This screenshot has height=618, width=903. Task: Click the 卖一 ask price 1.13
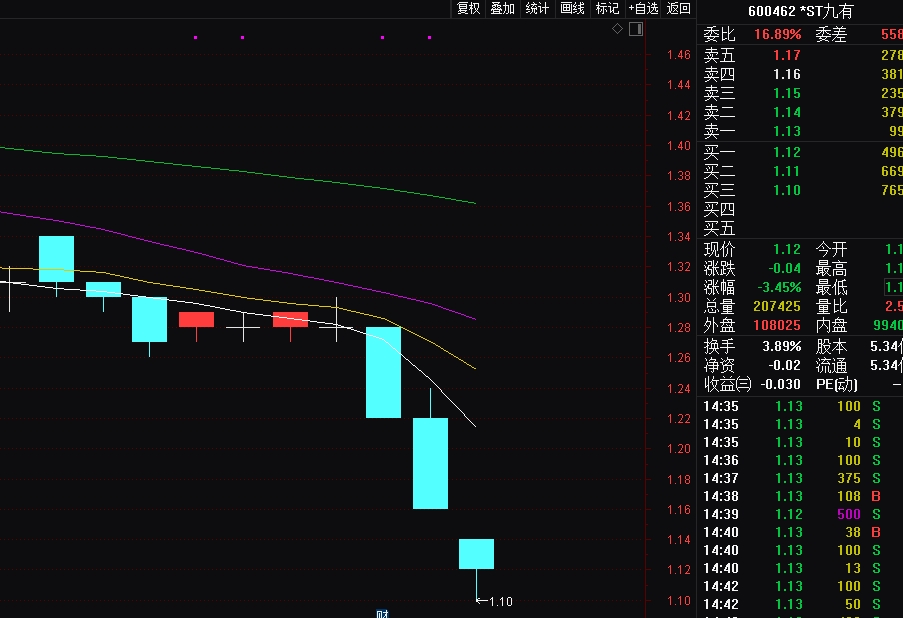coord(787,131)
